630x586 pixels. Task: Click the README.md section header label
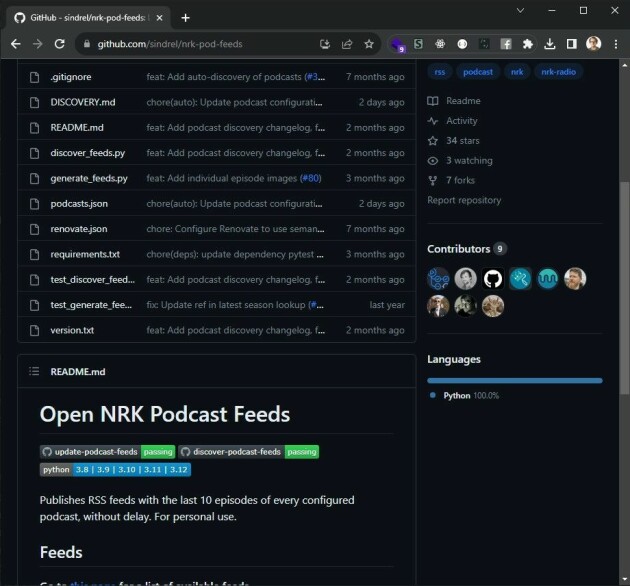[x=78, y=371]
